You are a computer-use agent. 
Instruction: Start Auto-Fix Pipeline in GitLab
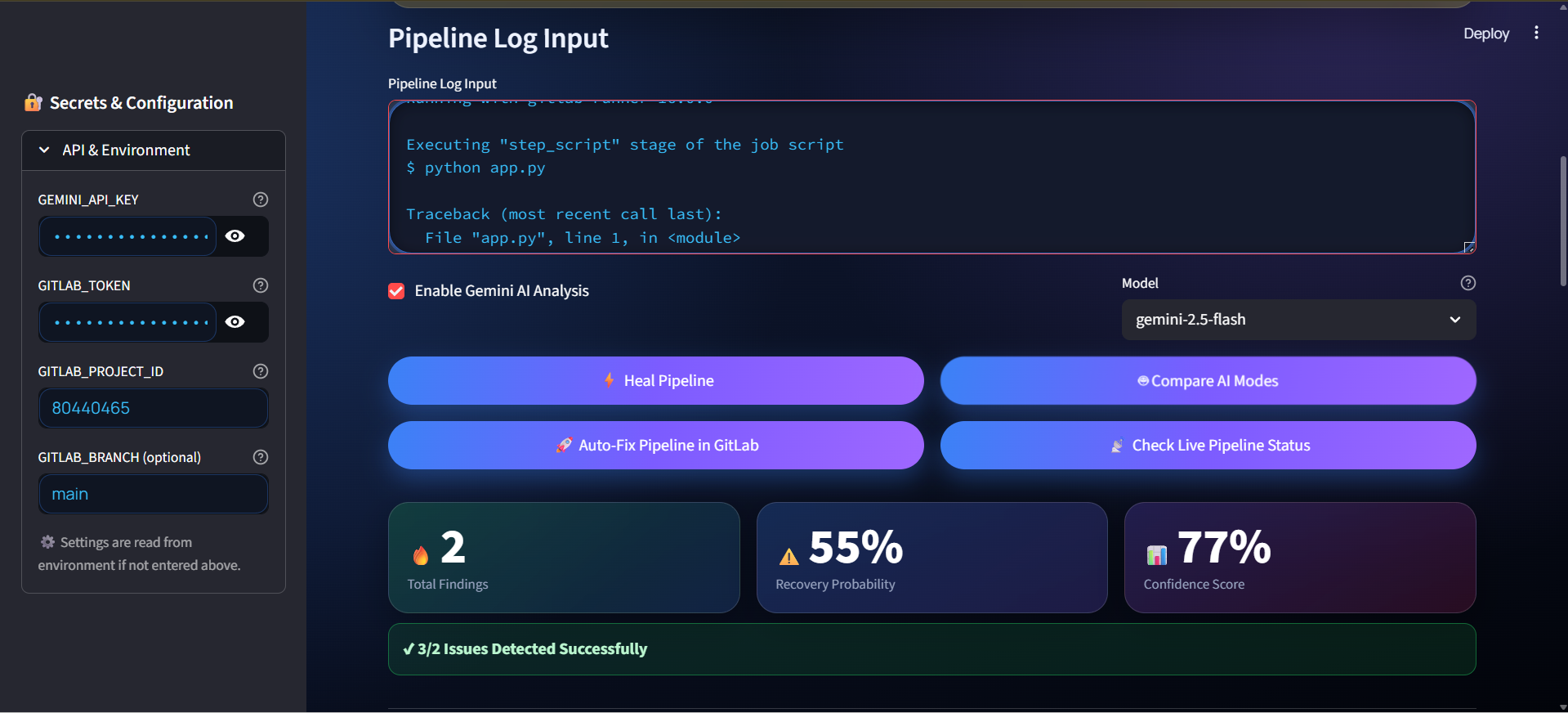pos(655,446)
